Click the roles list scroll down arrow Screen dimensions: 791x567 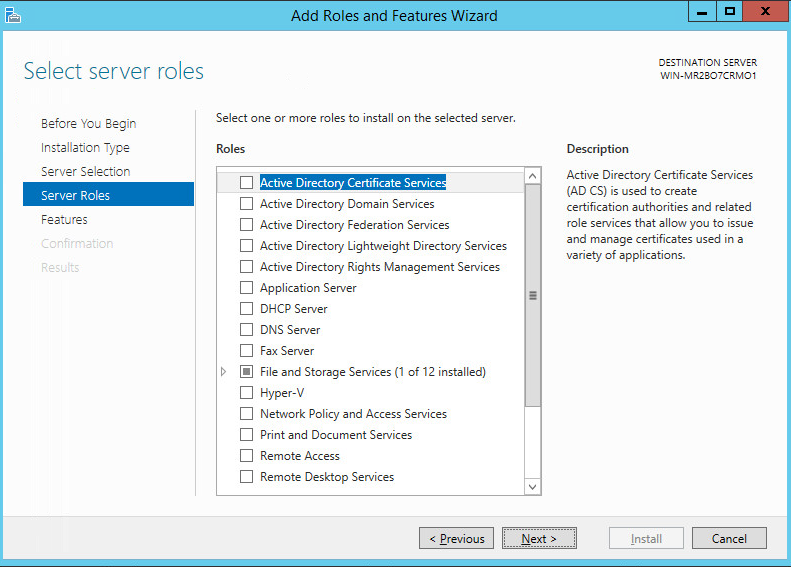[x=533, y=486]
